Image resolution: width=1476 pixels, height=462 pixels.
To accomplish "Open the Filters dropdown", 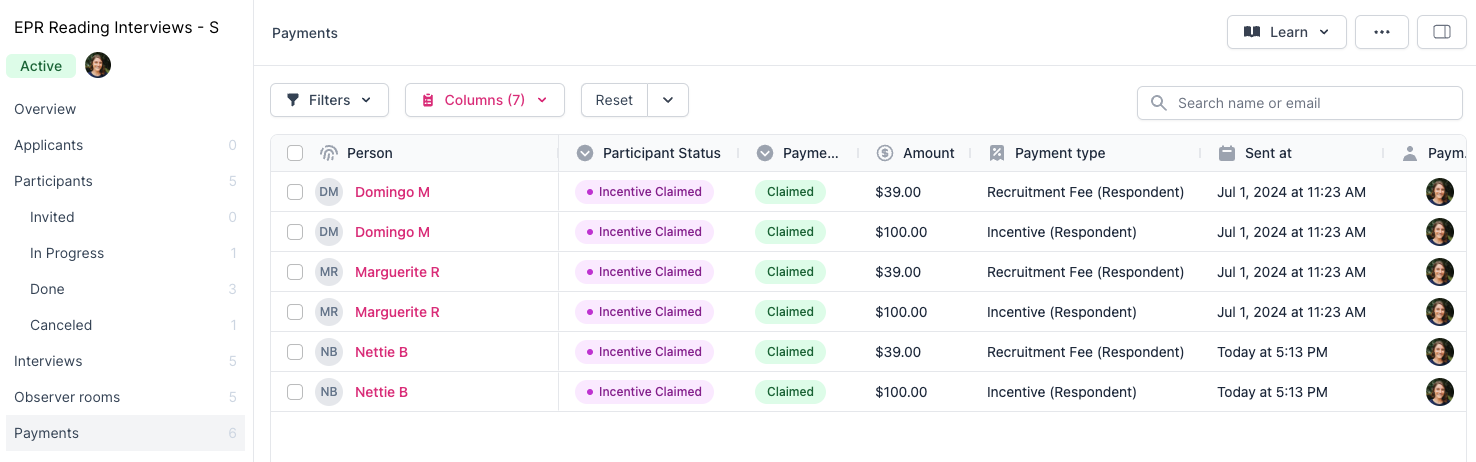I will tap(329, 100).
